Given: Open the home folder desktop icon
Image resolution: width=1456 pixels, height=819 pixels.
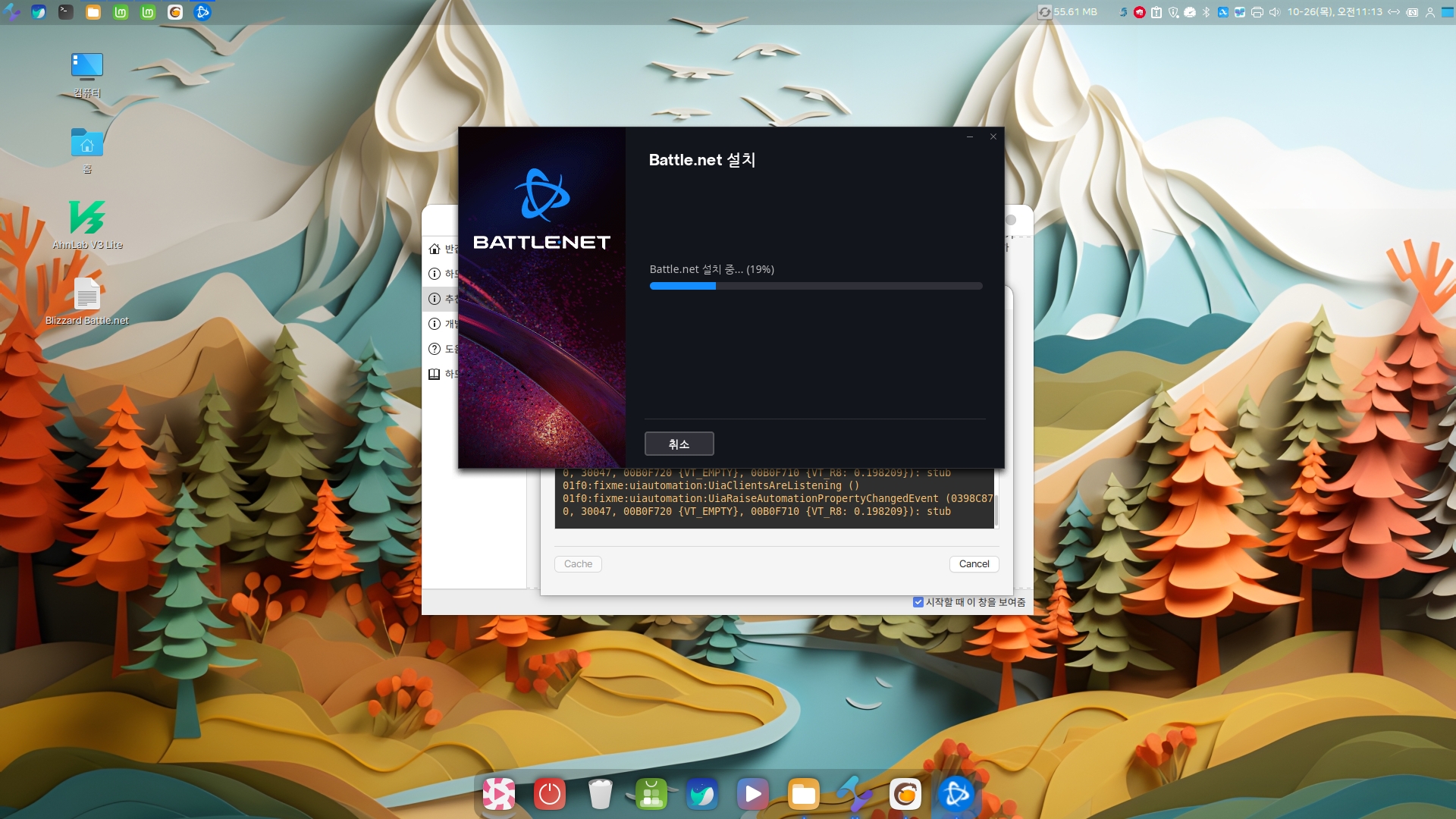Looking at the screenshot, I should pos(87,143).
